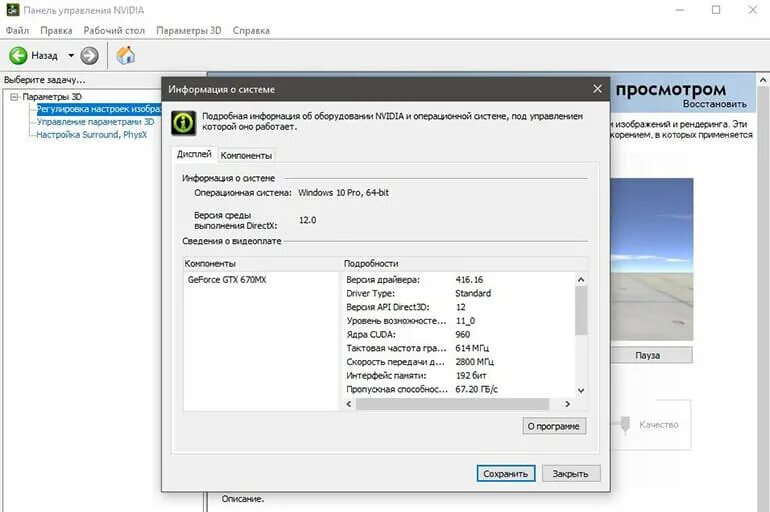Open the Back history dropdown arrow
This screenshot has width=770, height=512.
tap(71, 55)
